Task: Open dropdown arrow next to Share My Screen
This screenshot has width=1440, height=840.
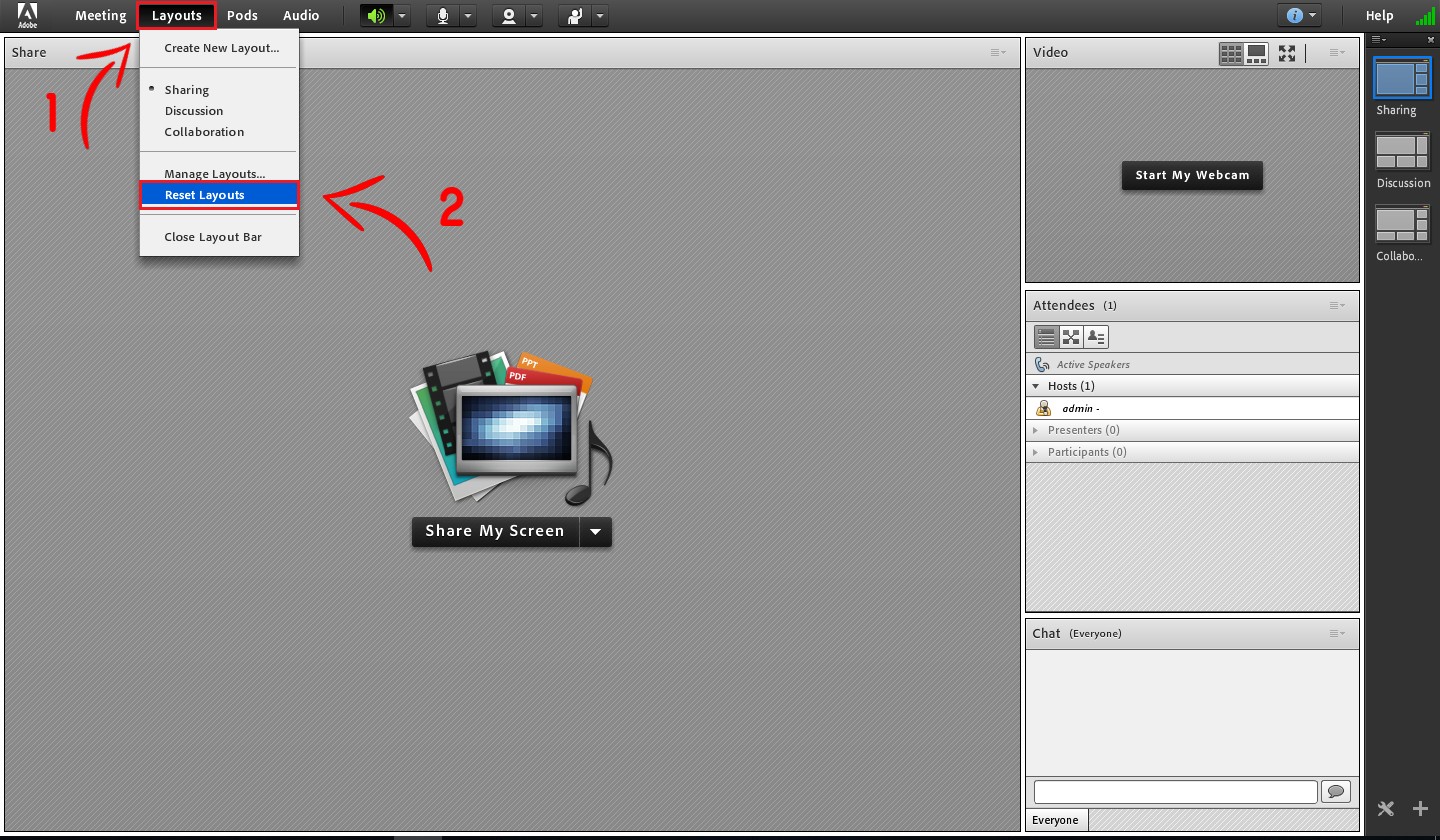Action: pyautogui.click(x=596, y=532)
